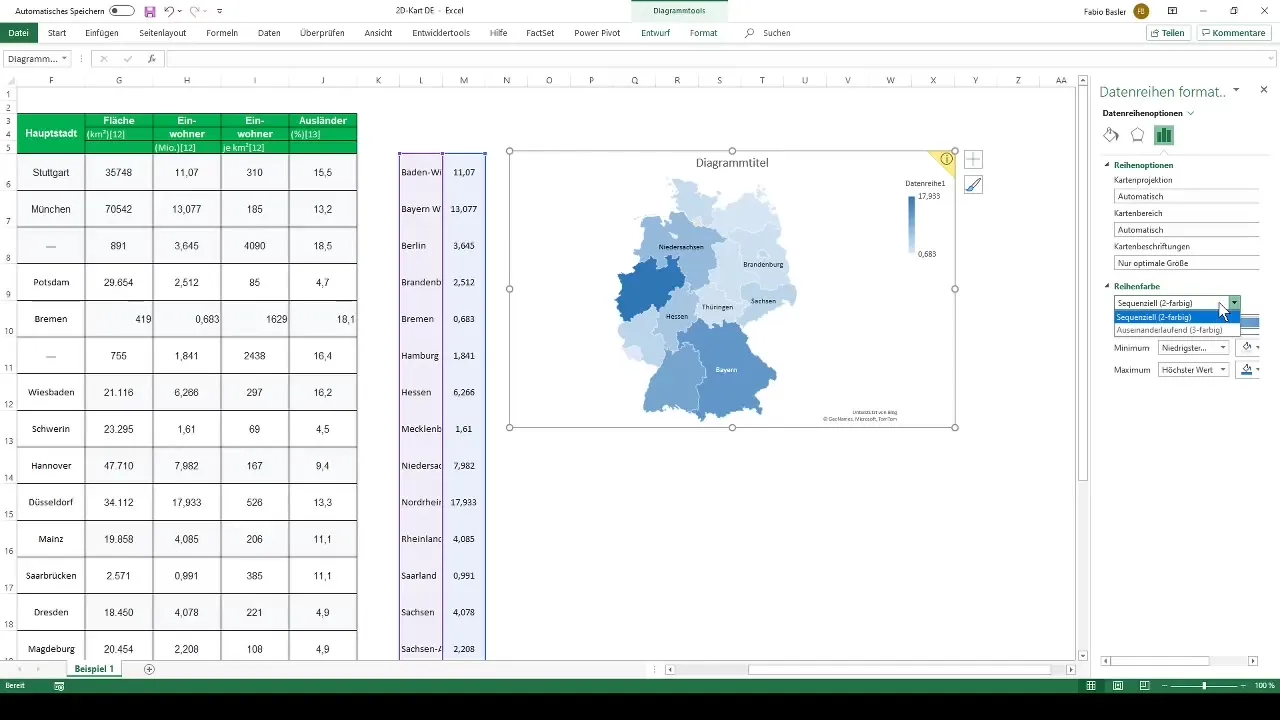Open the Maximum fill color picker
Viewport: 1280px width, 720px height.
click(x=1250, y=370)
